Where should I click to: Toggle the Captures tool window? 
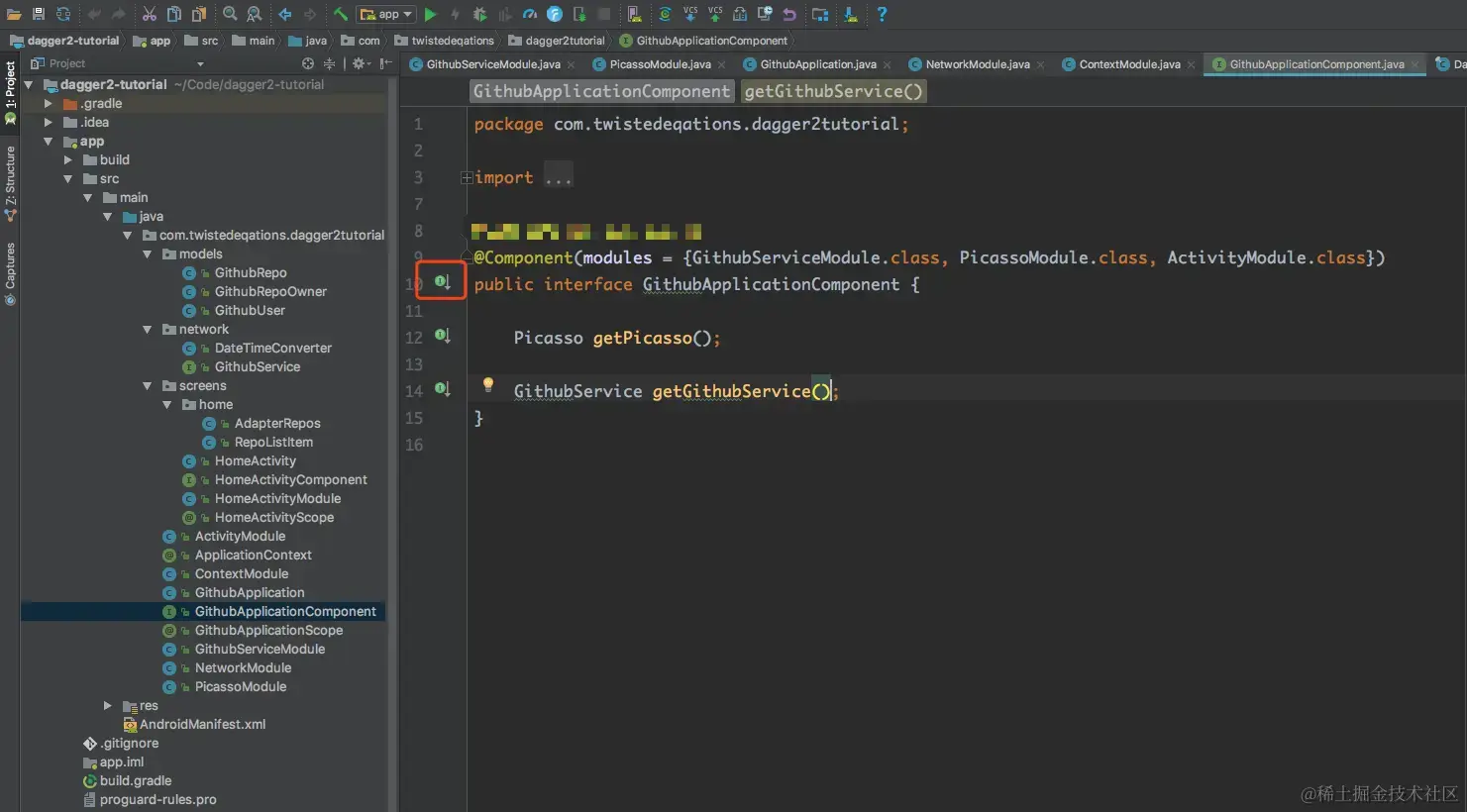click(x=10, y=273)
